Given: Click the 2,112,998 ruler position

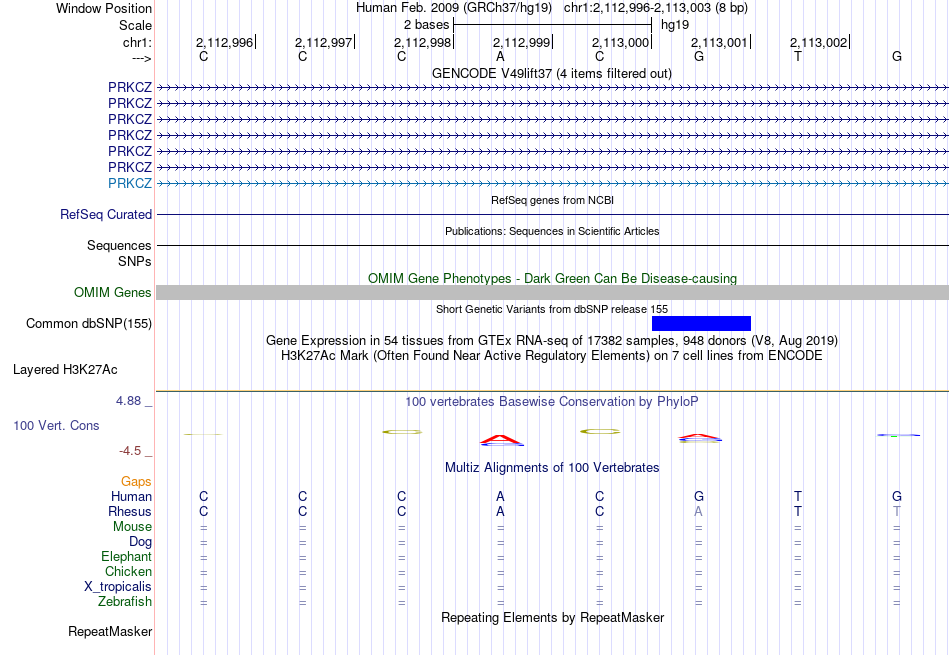Looking at the screenshot, I should (x=423, y=42).
